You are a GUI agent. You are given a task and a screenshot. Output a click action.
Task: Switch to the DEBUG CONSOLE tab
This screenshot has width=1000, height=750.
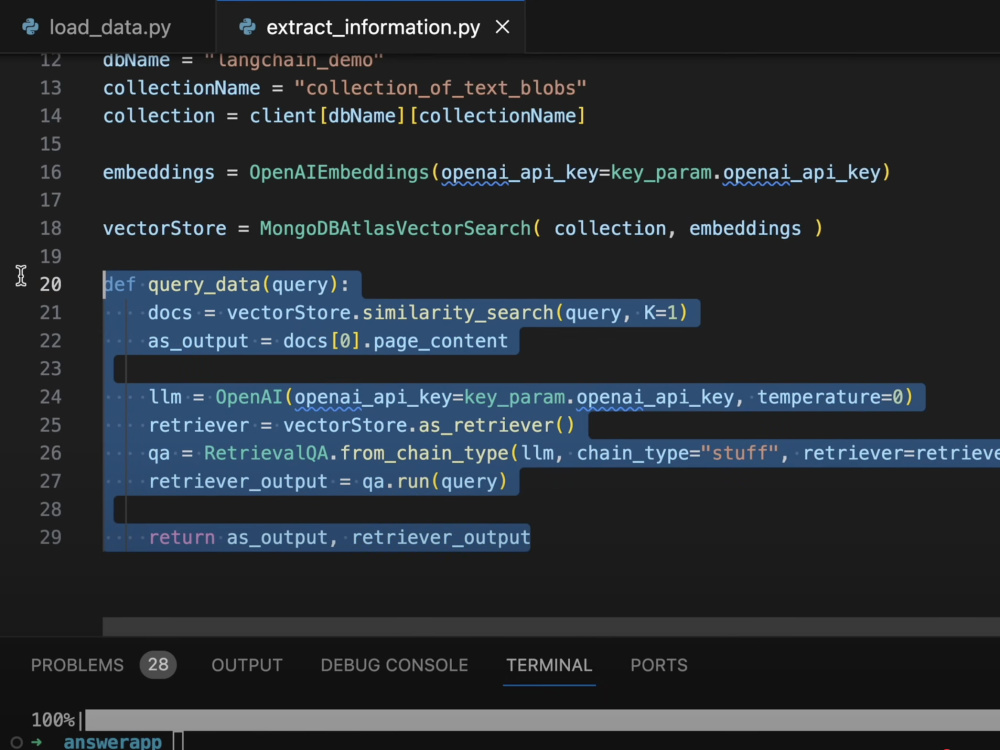(x=394, y=665)
